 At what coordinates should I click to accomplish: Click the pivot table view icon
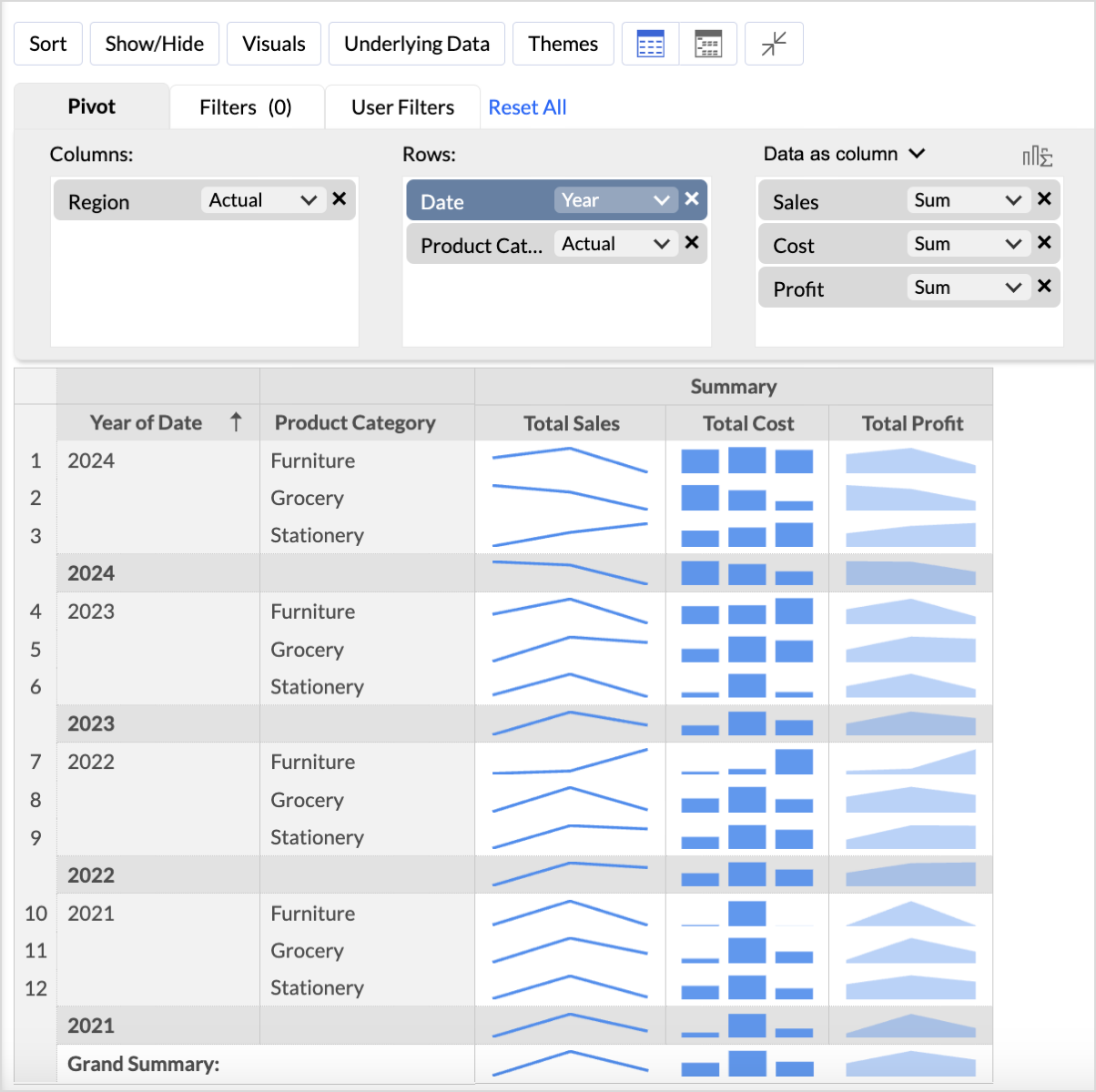650,44
